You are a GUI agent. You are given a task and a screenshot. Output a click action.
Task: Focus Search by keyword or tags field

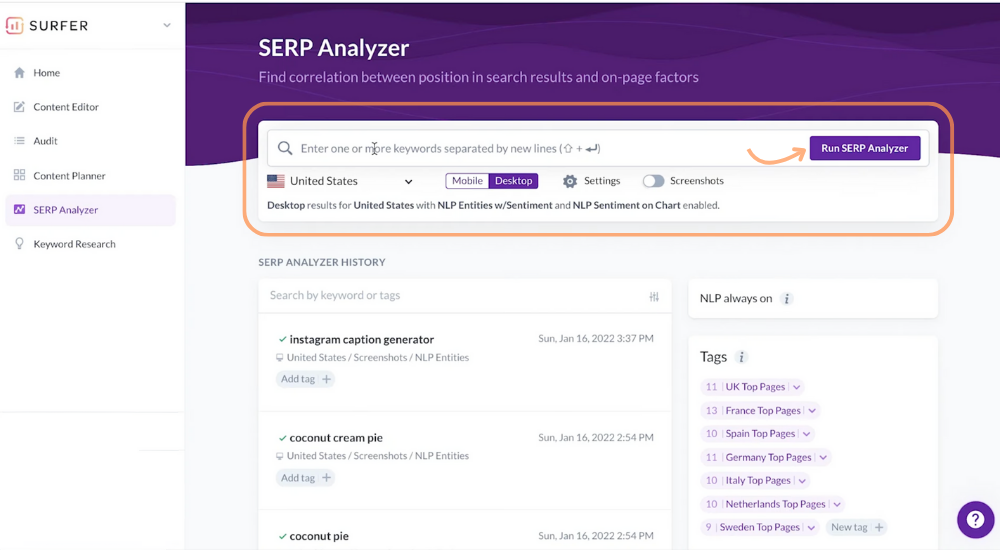pyautogui.click(x=455, y=295)
